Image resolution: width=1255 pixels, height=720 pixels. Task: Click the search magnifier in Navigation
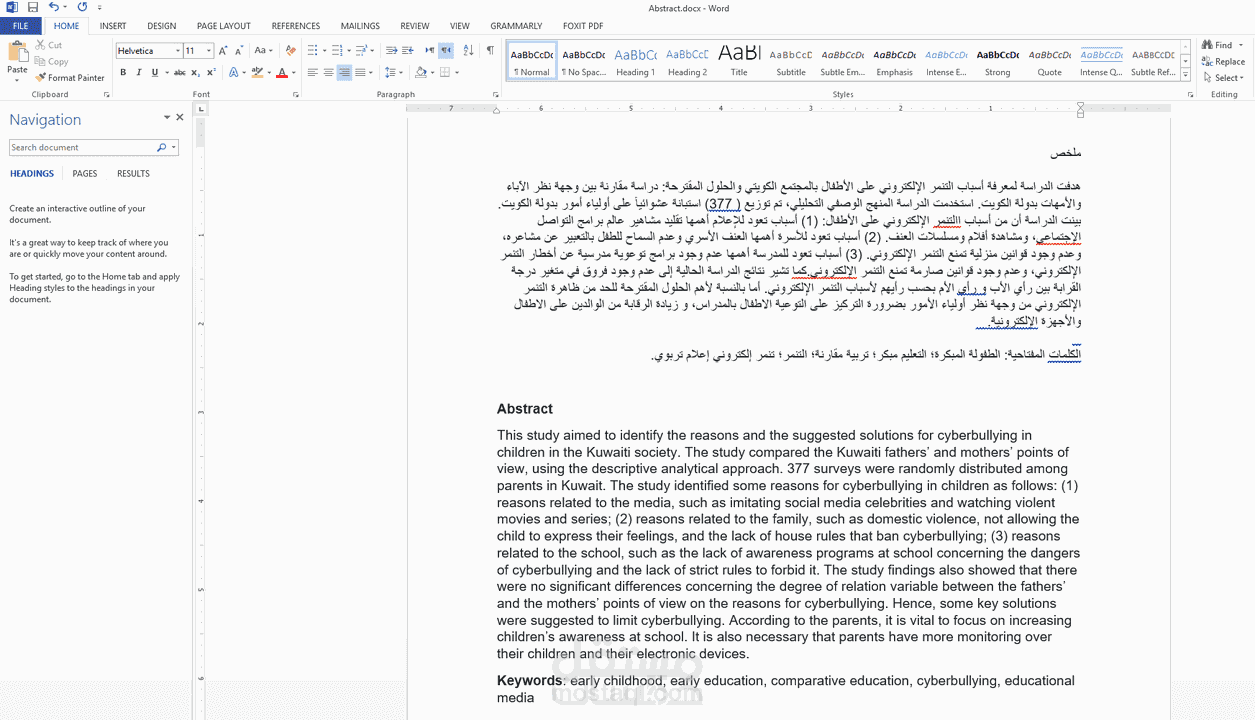(161, 147)
